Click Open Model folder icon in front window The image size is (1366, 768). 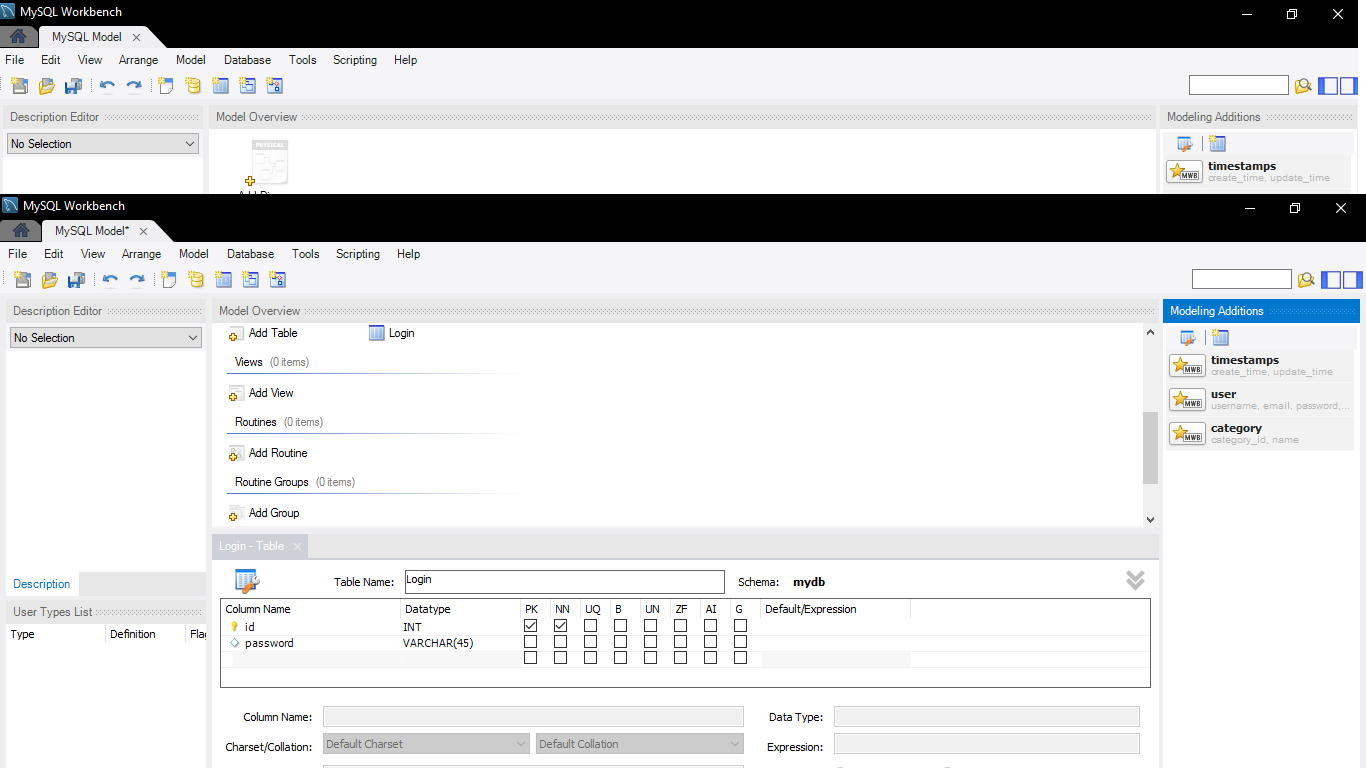49,280
